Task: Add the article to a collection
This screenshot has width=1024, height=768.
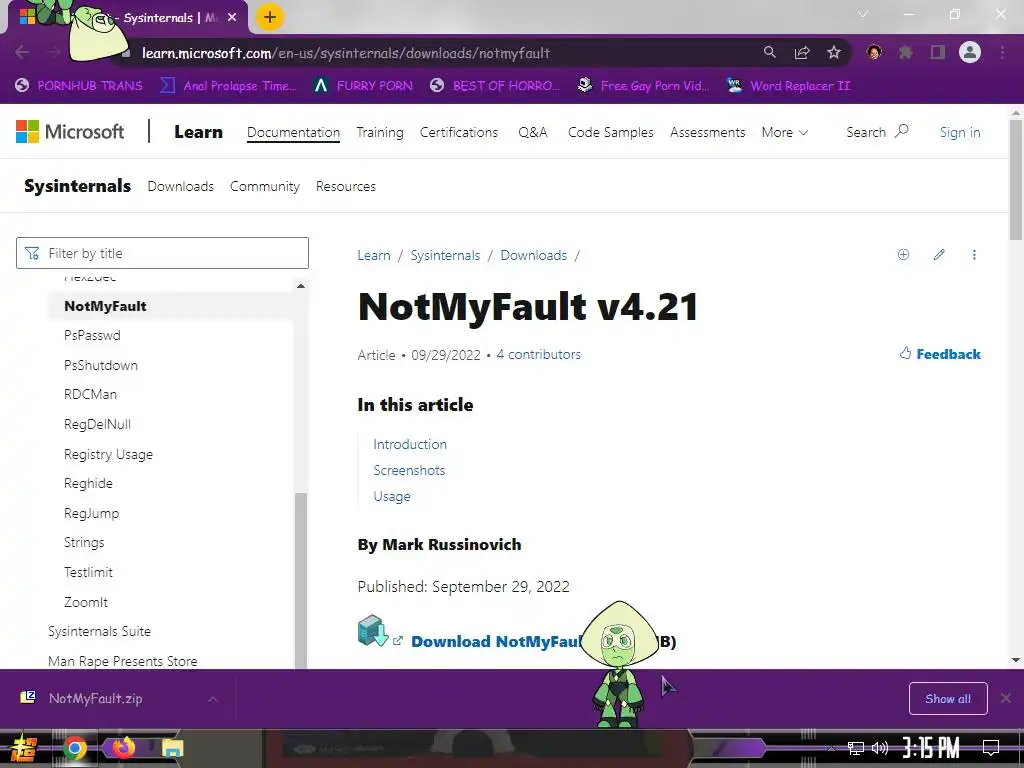Action: click(903, 255)
